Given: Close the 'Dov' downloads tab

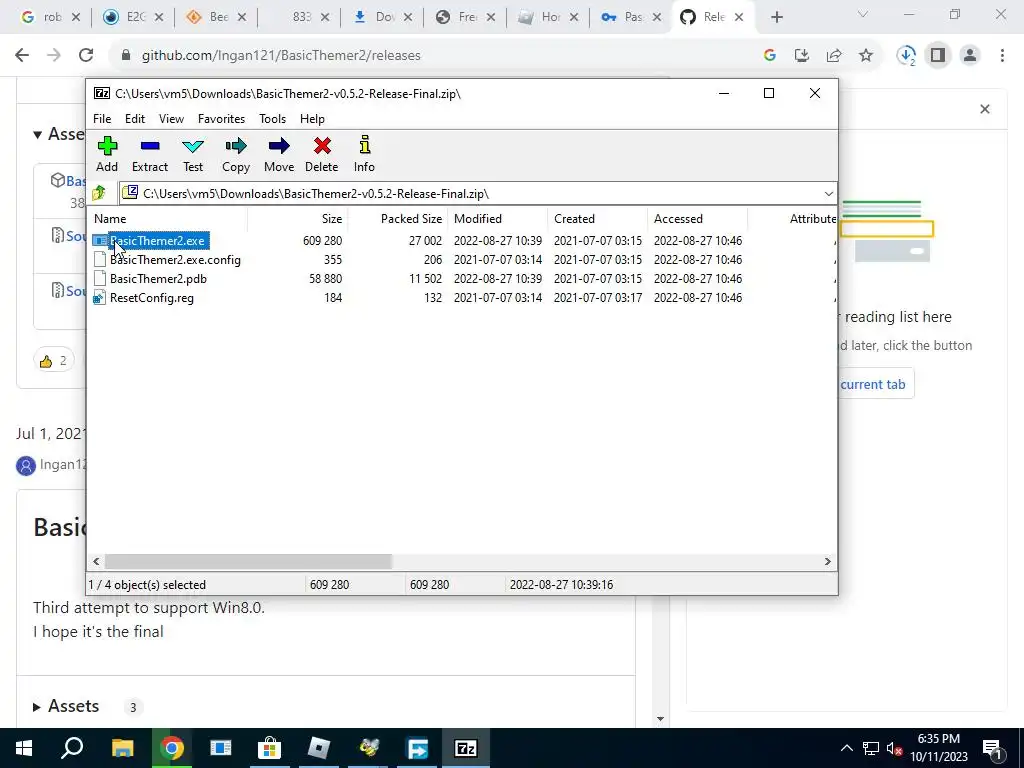Looking at the screenshot, I should coord(408,18).
